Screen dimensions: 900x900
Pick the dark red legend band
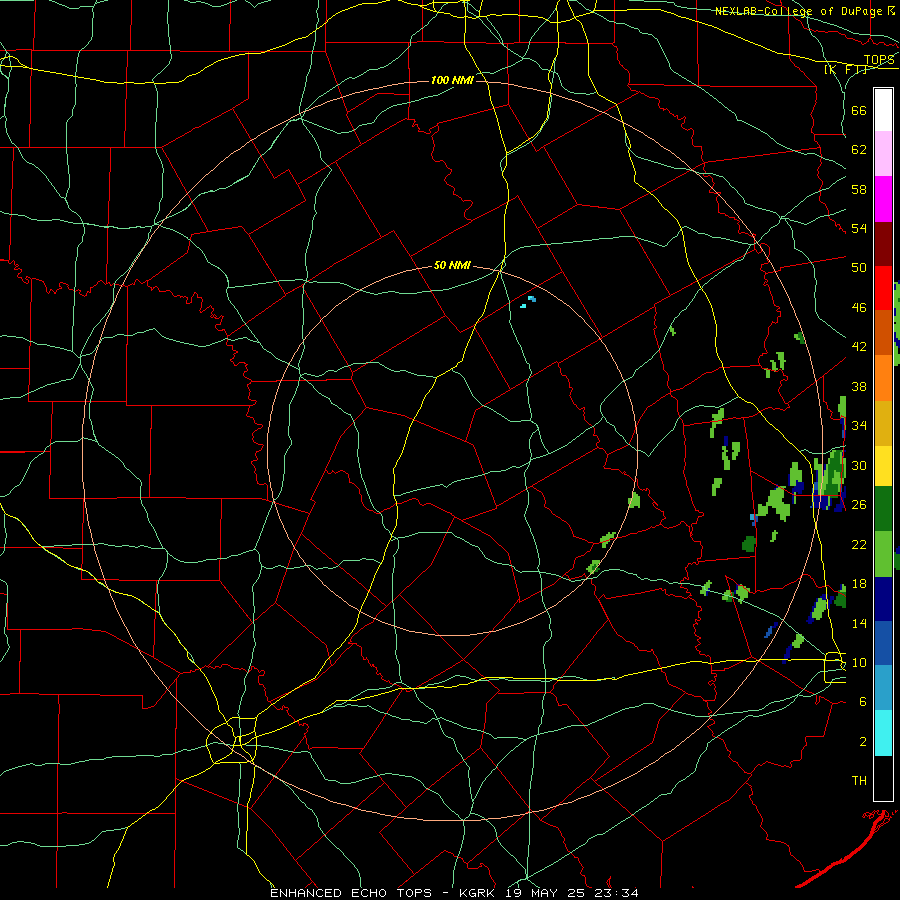[x=883, y=244]
